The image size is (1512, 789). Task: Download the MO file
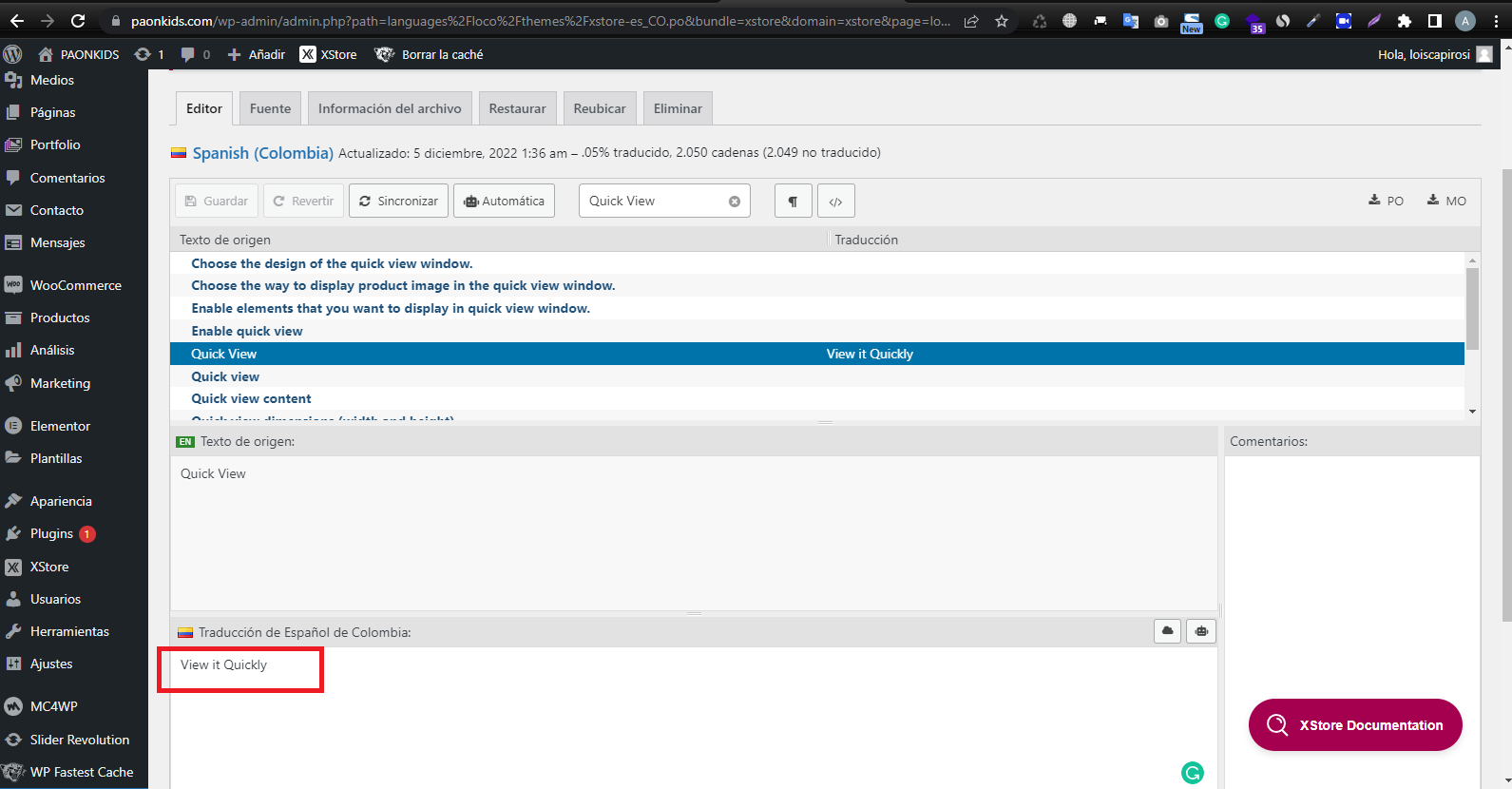tap(1446, 201)
